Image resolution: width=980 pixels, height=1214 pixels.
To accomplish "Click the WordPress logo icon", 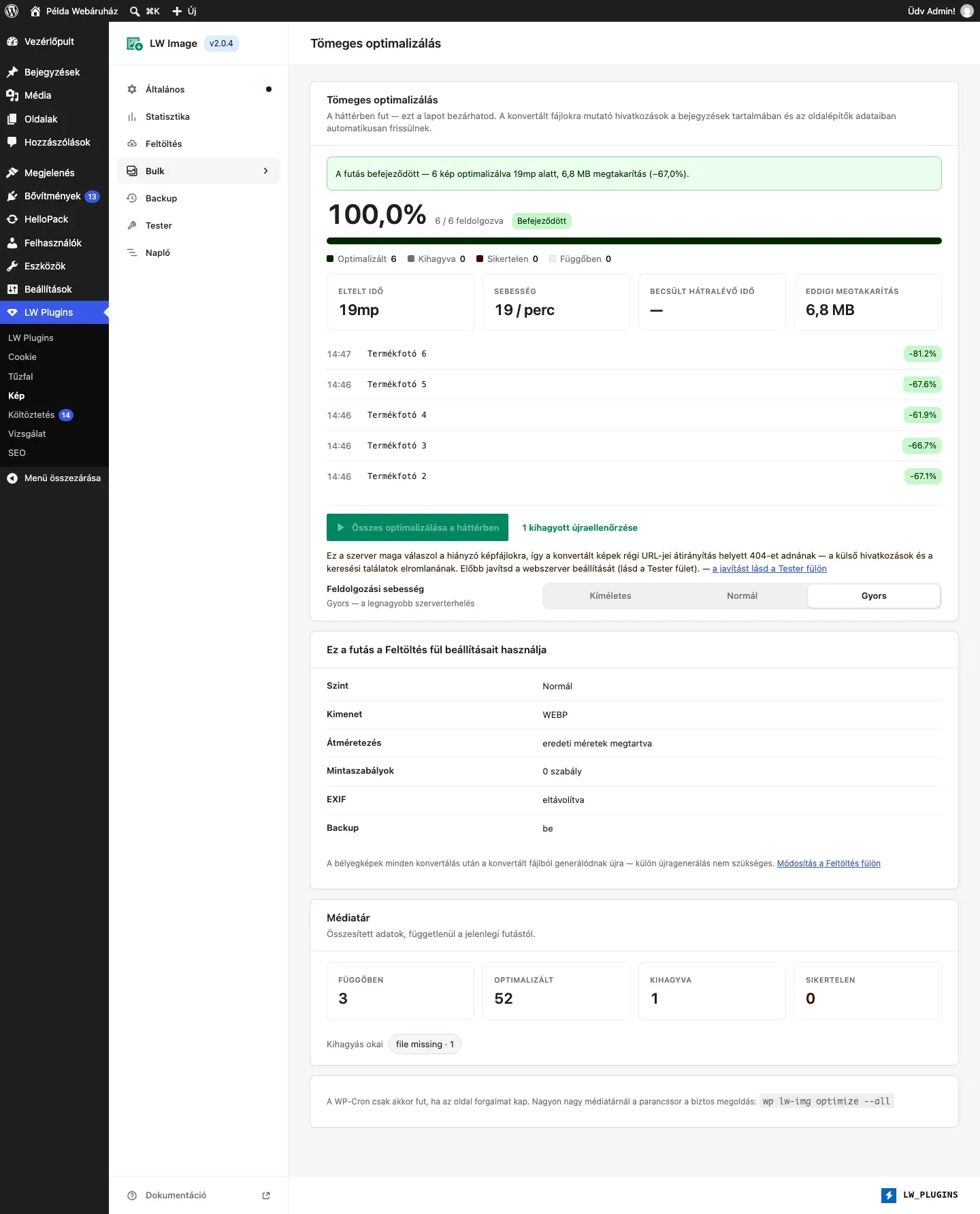I will 12,11.
